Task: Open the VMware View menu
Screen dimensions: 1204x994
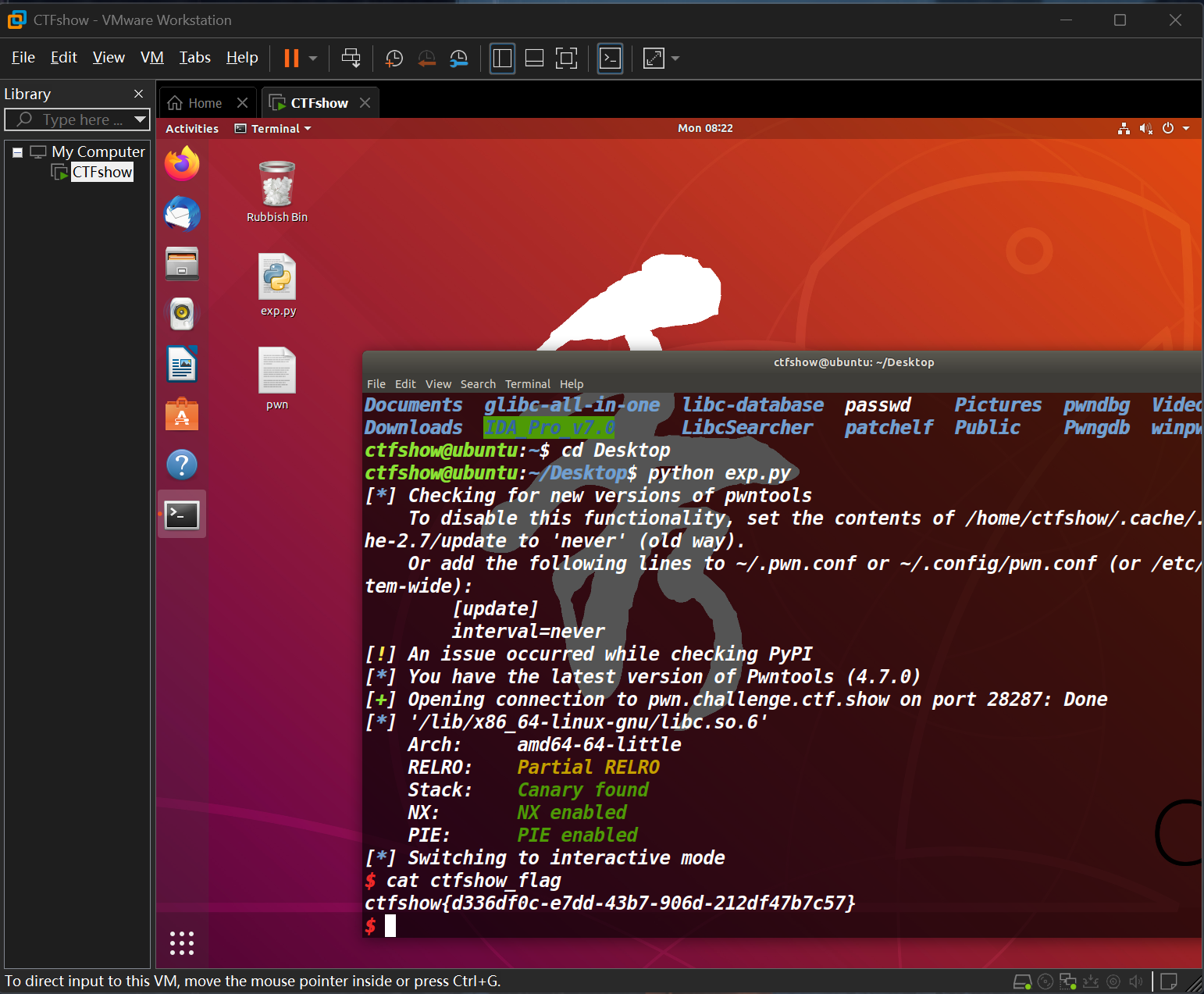Action: click(x=109, y=58)
